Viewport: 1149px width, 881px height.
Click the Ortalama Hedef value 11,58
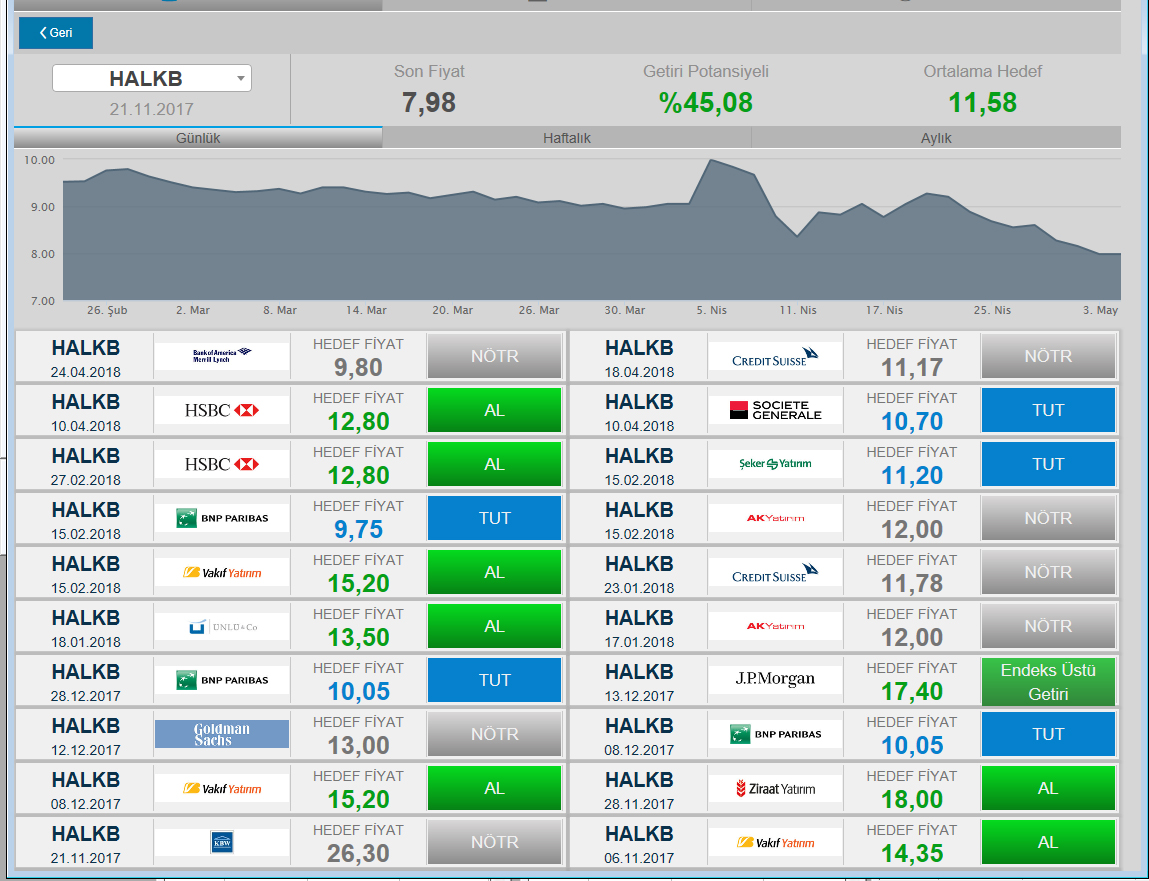[983, 103]
